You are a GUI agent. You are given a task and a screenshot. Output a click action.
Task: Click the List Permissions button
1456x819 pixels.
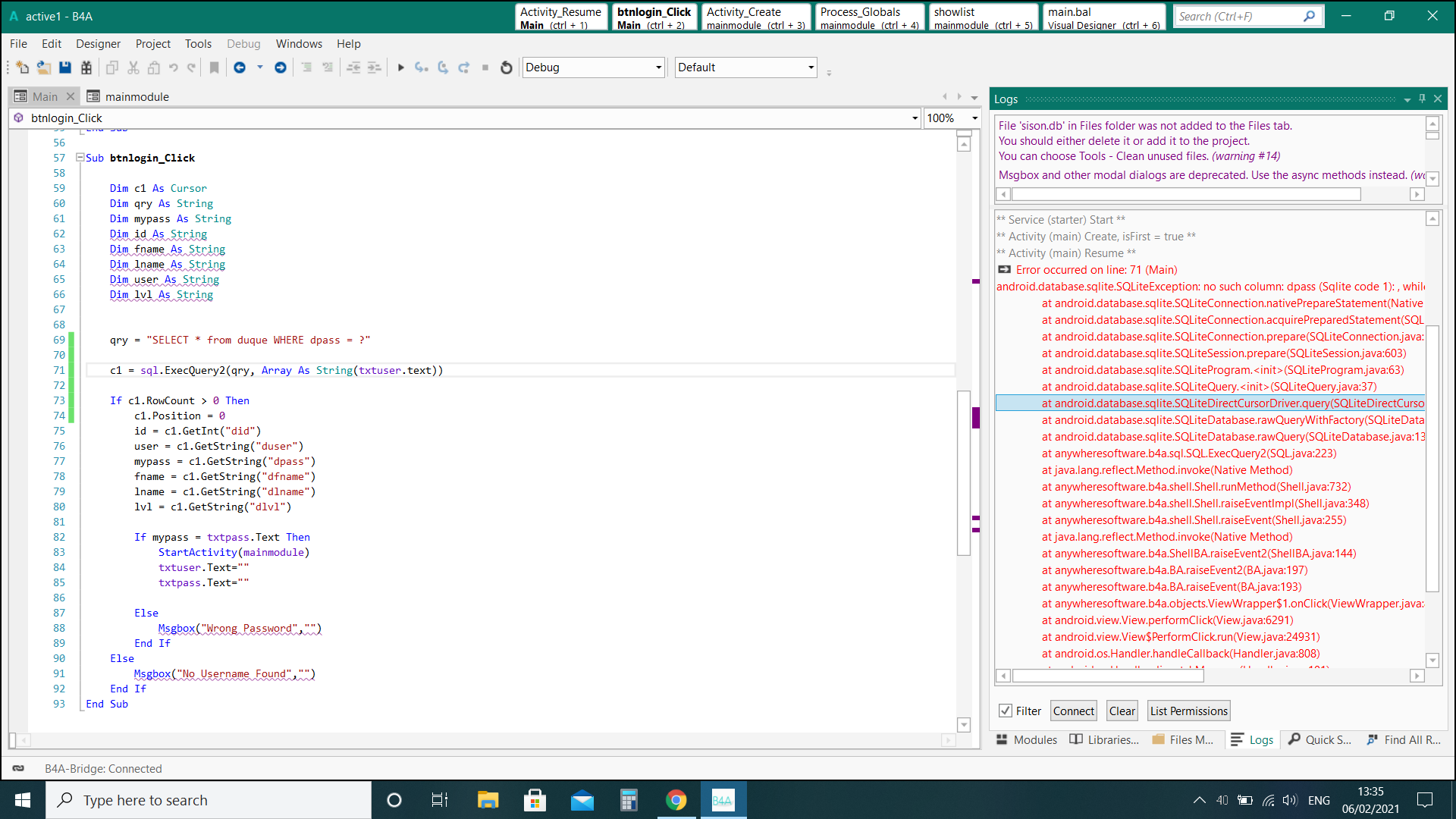coord(1188,711)
